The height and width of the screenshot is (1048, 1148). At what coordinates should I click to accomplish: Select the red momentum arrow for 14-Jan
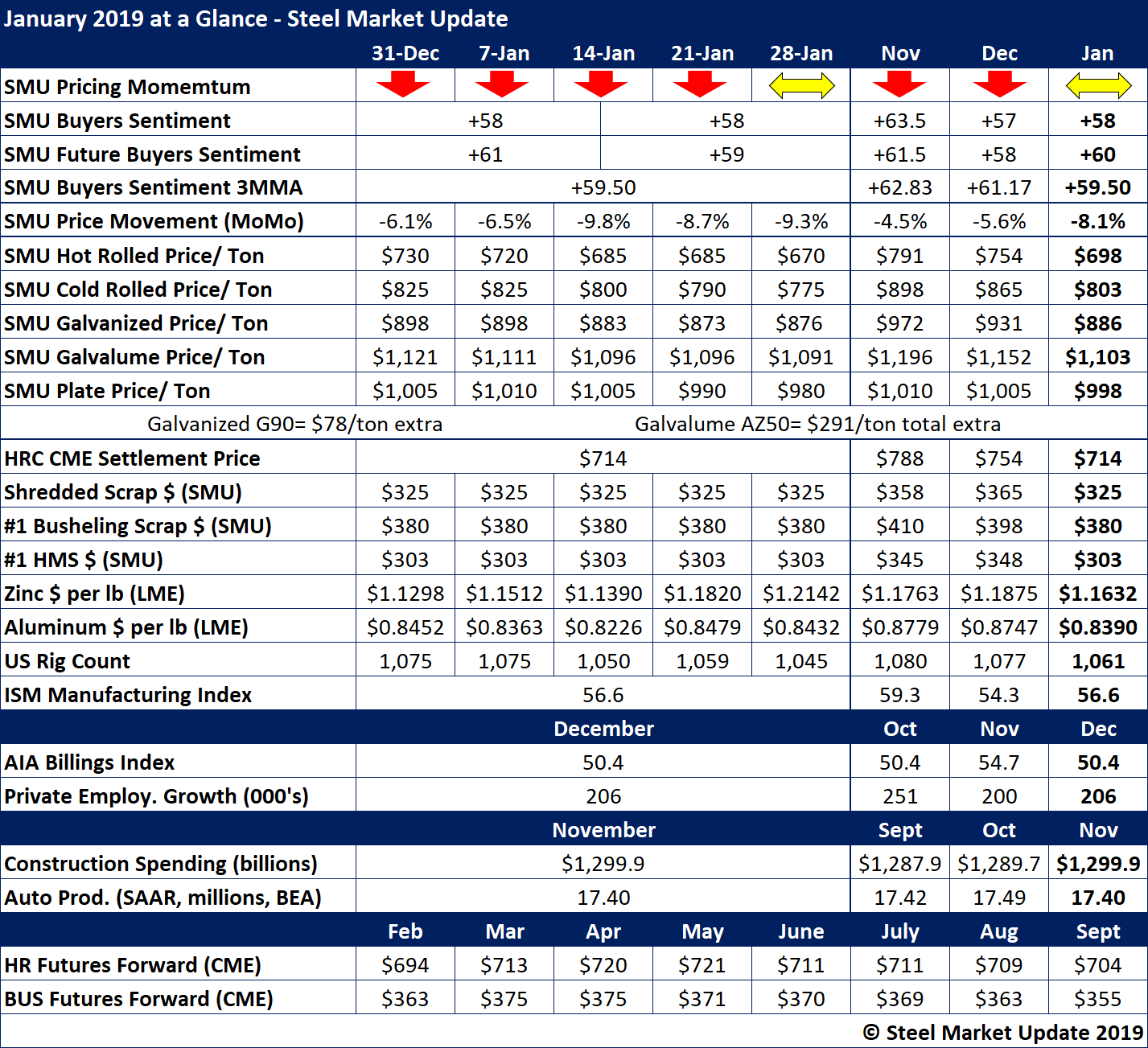(601, 84)
